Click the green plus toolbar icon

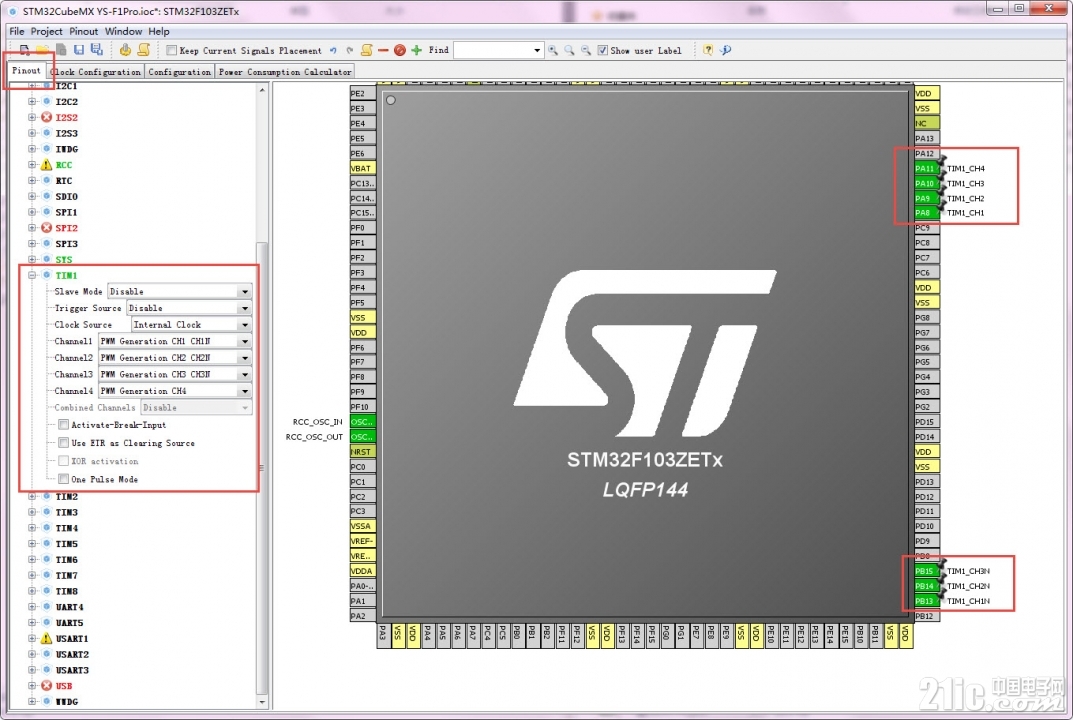[416, 50]
